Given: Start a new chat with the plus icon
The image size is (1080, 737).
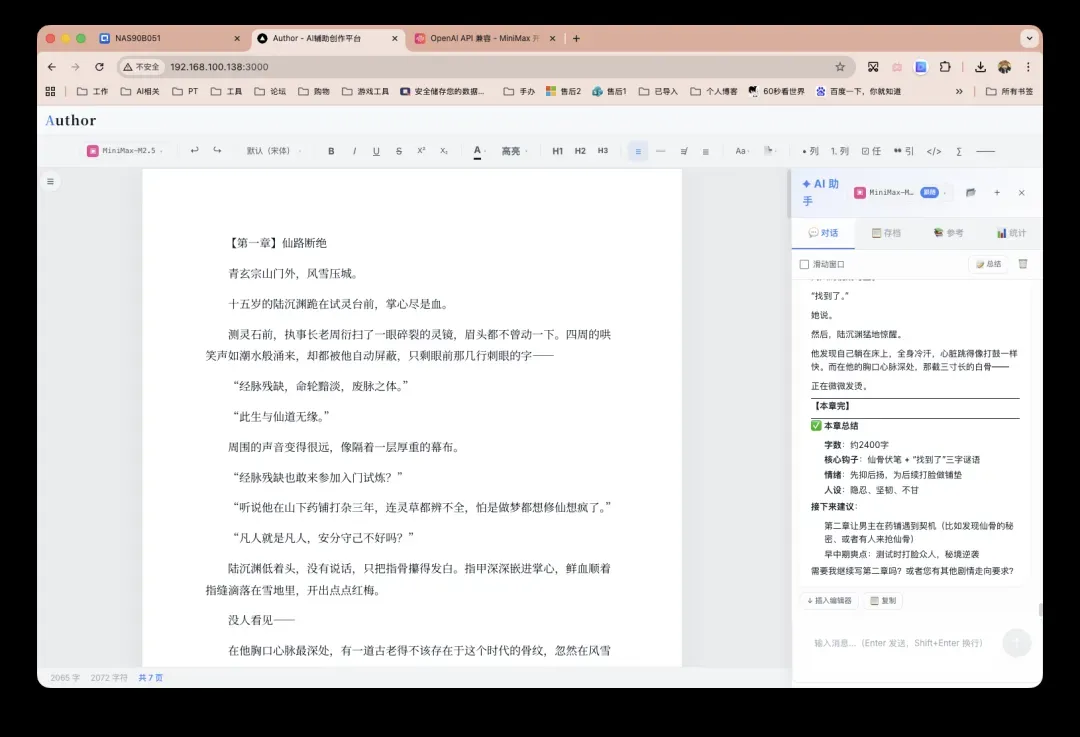Looking at the screenshot, I should pos(996,192).
